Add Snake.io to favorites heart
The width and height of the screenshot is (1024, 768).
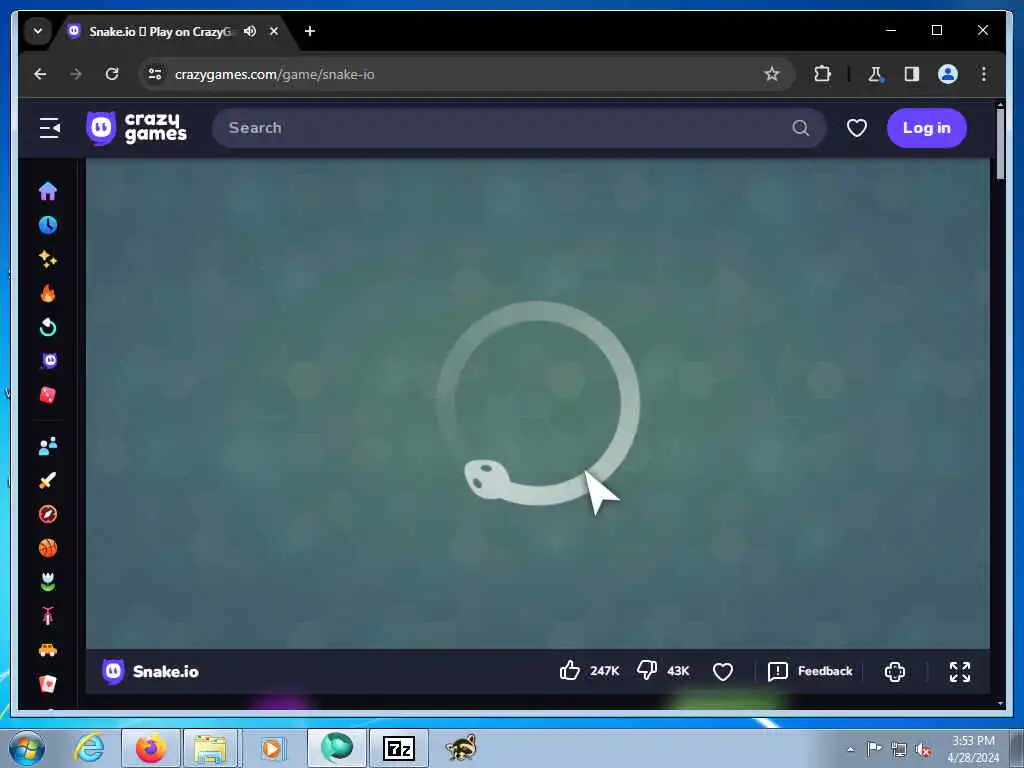pyautogui.click(x=722, y=671)
